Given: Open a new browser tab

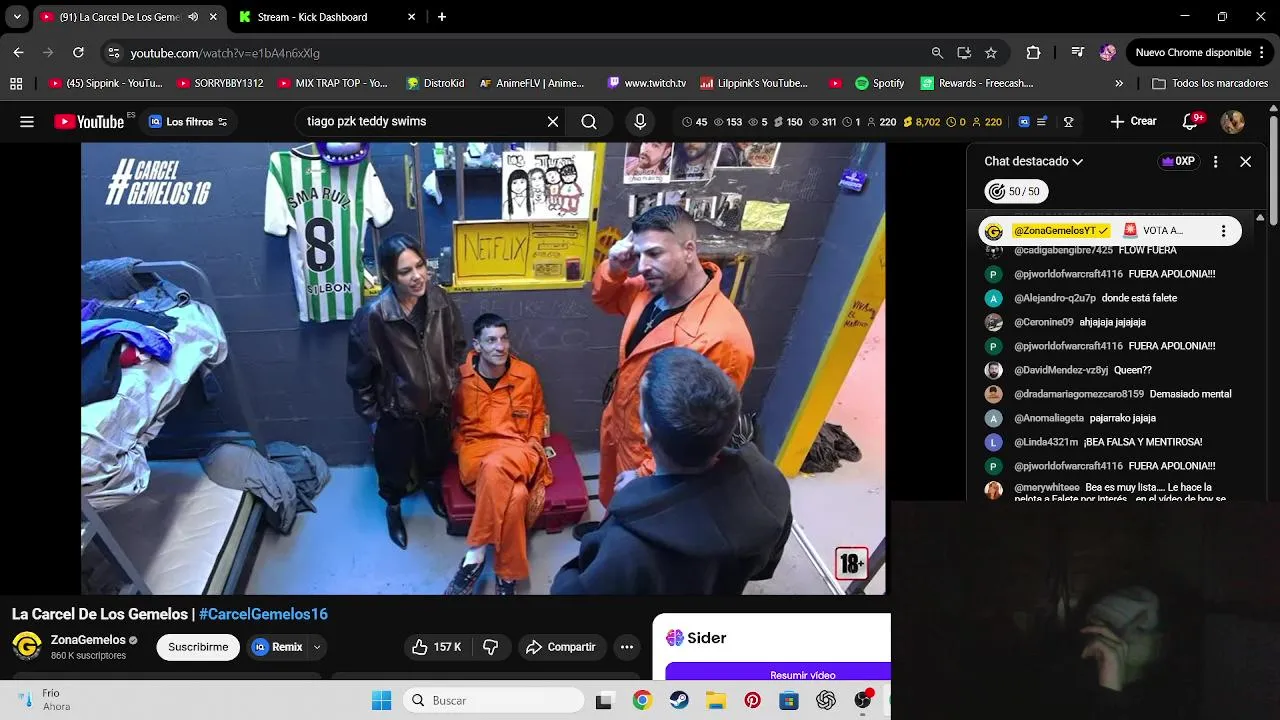Looking at the screenshot, I should pos(442,17).
